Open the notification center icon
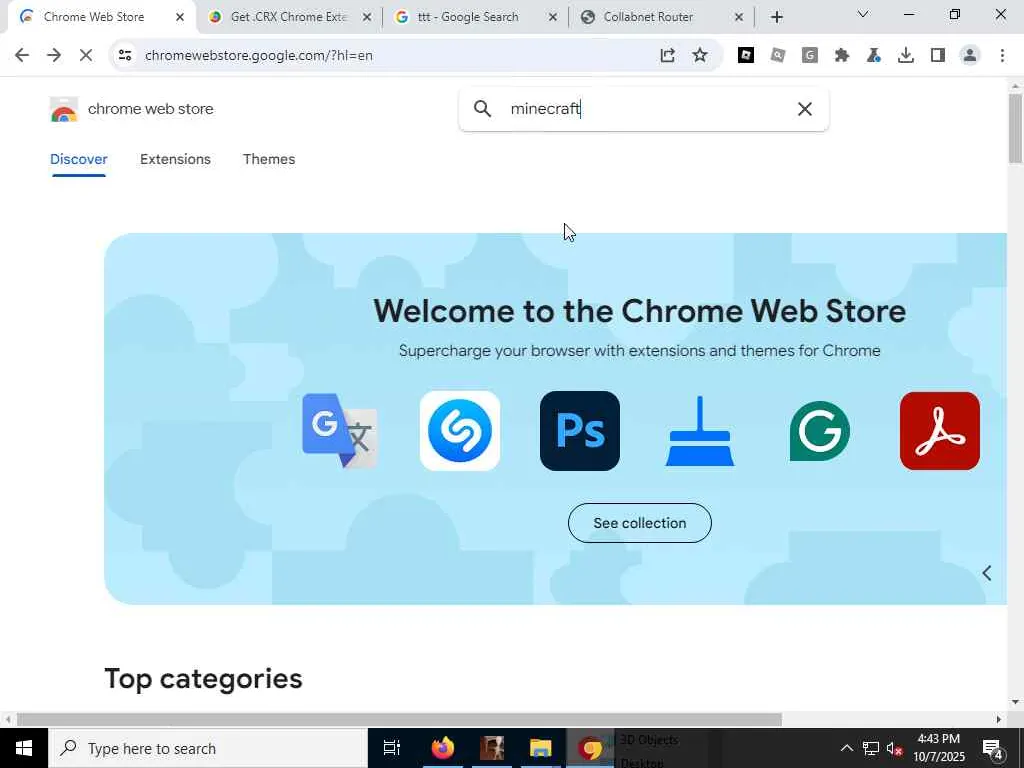1024x768 pixels. click(x=993, y=748)
